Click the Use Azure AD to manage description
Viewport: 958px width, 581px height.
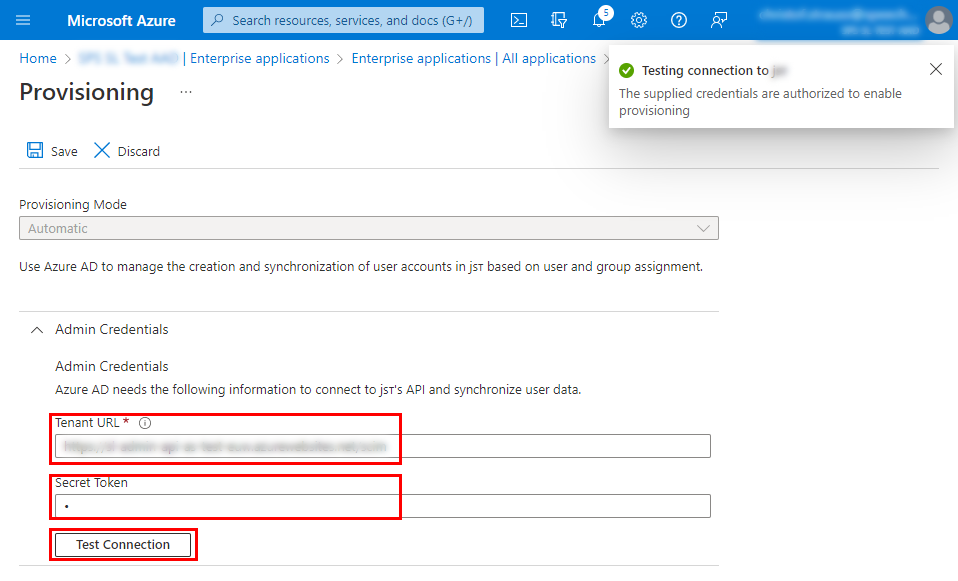coord(361,267)
